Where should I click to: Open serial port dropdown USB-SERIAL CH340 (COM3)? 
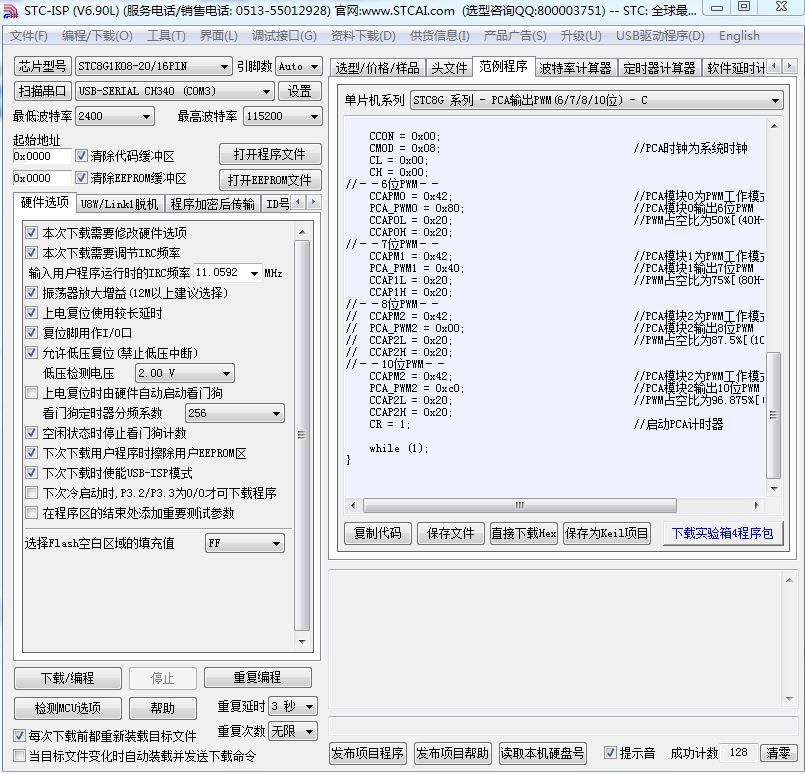click(174, 91)
